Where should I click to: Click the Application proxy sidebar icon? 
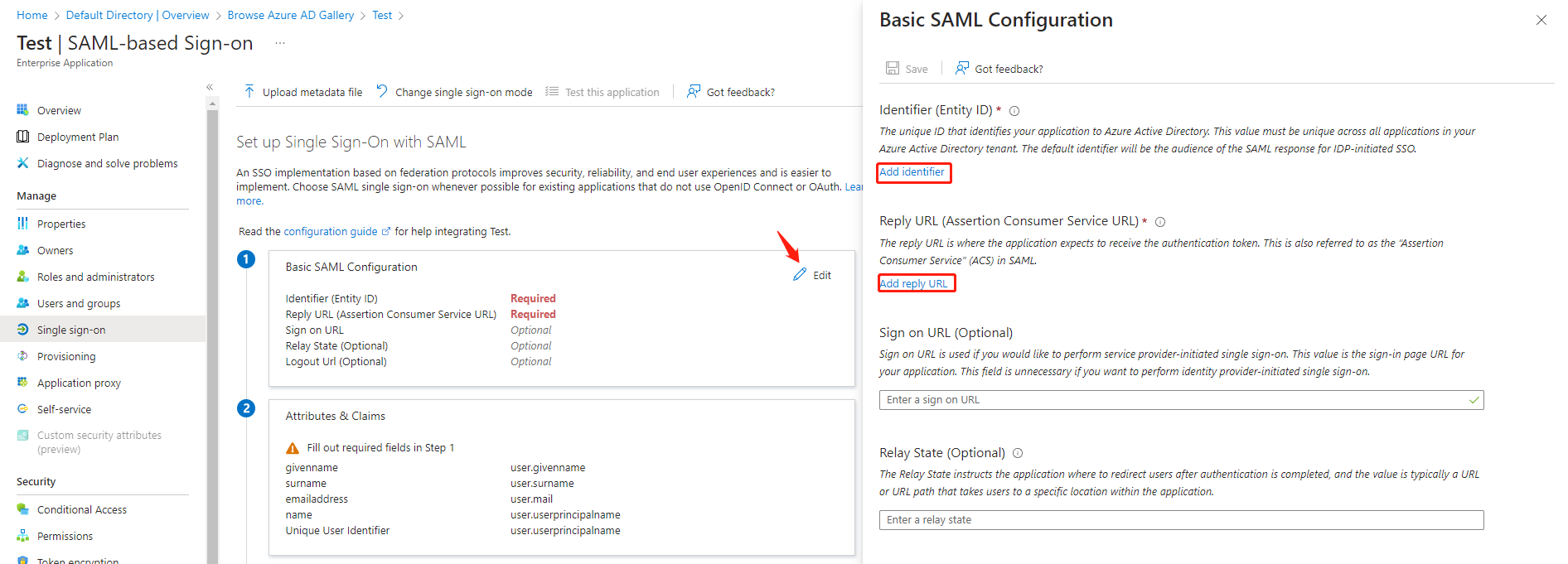[23, 382]
